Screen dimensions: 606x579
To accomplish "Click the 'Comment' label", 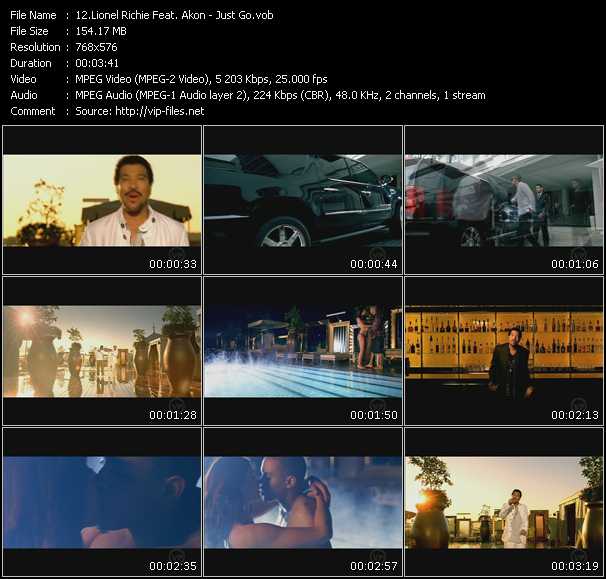I will coord(33,111).
